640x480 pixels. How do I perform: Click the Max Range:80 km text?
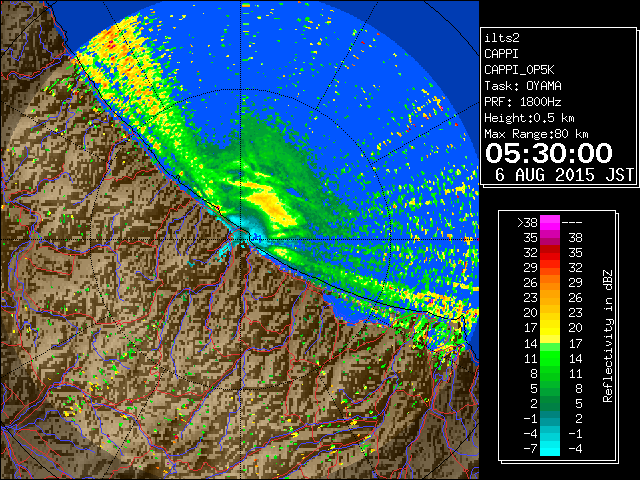pos(536,134)
